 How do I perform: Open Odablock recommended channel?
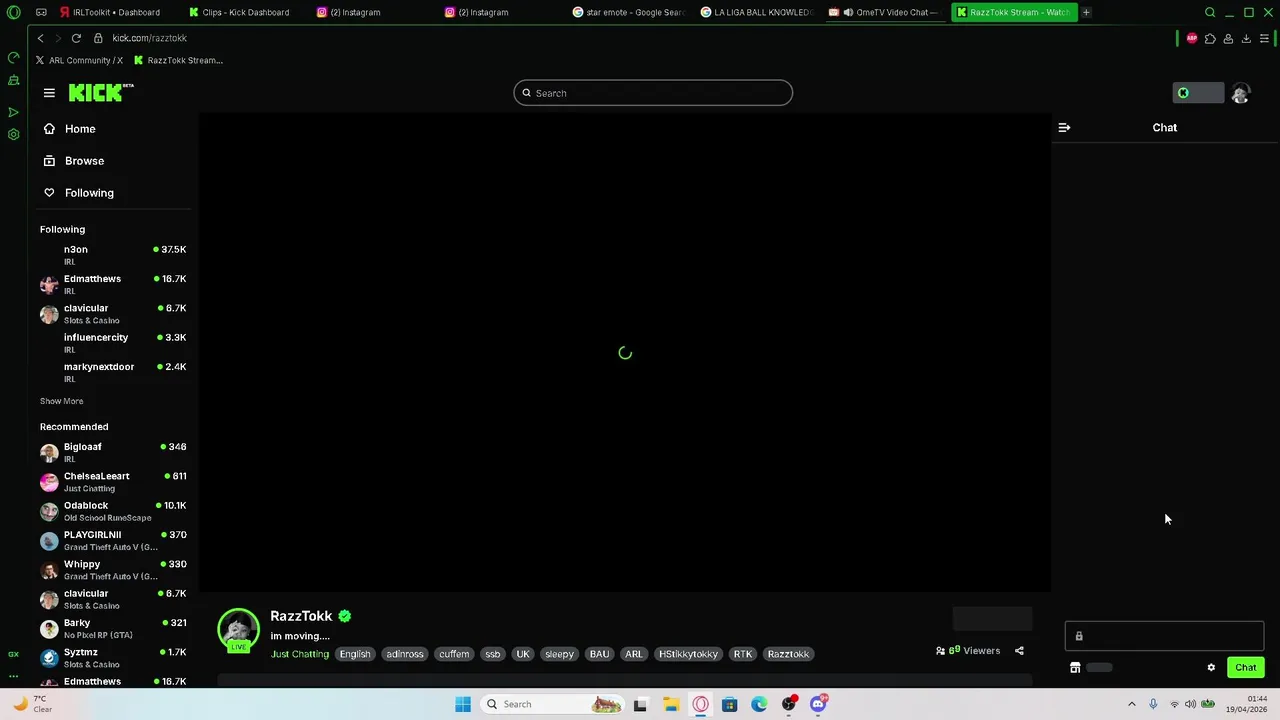point(113,511)
